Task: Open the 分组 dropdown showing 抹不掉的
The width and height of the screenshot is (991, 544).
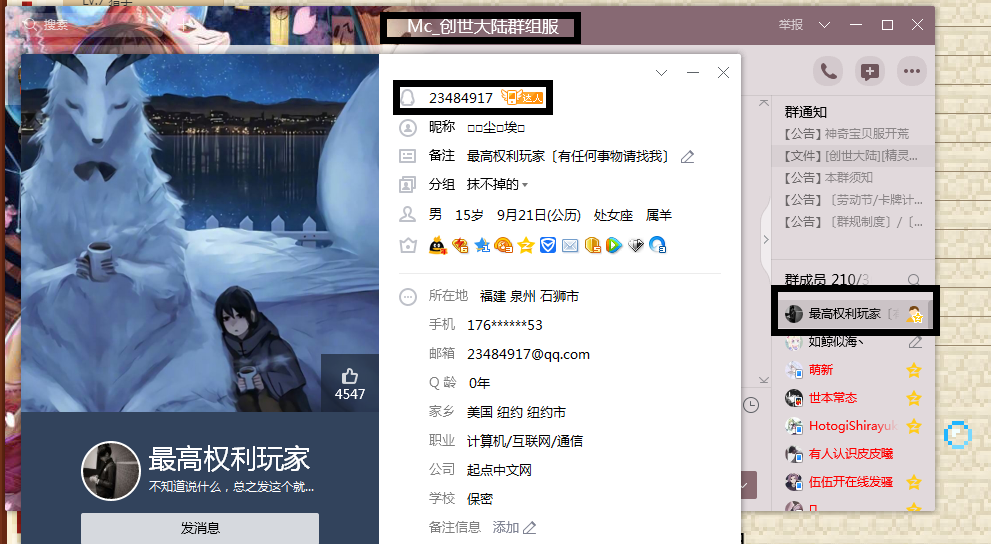Action: pos(497,184)
